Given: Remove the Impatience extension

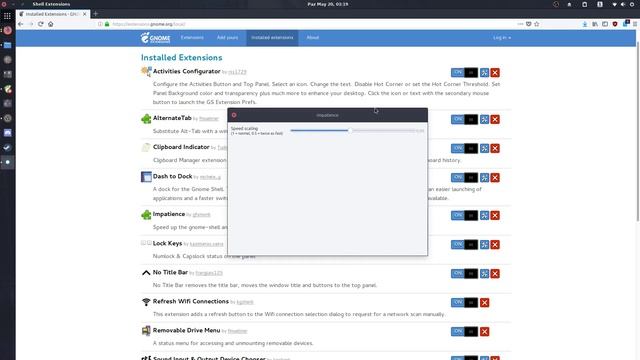Looking at the screenshot, I should click(x=495, y=215).
